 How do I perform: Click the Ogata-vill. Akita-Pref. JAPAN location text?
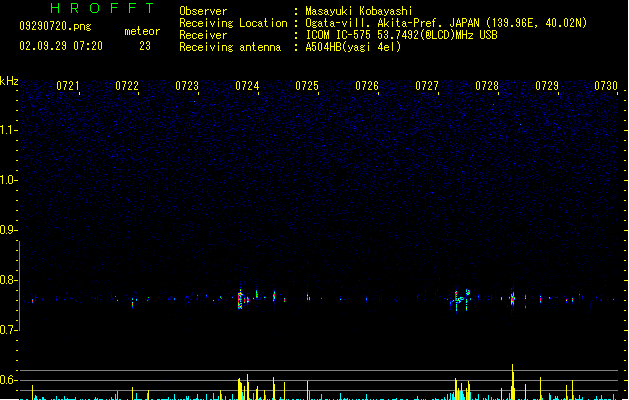446,23
